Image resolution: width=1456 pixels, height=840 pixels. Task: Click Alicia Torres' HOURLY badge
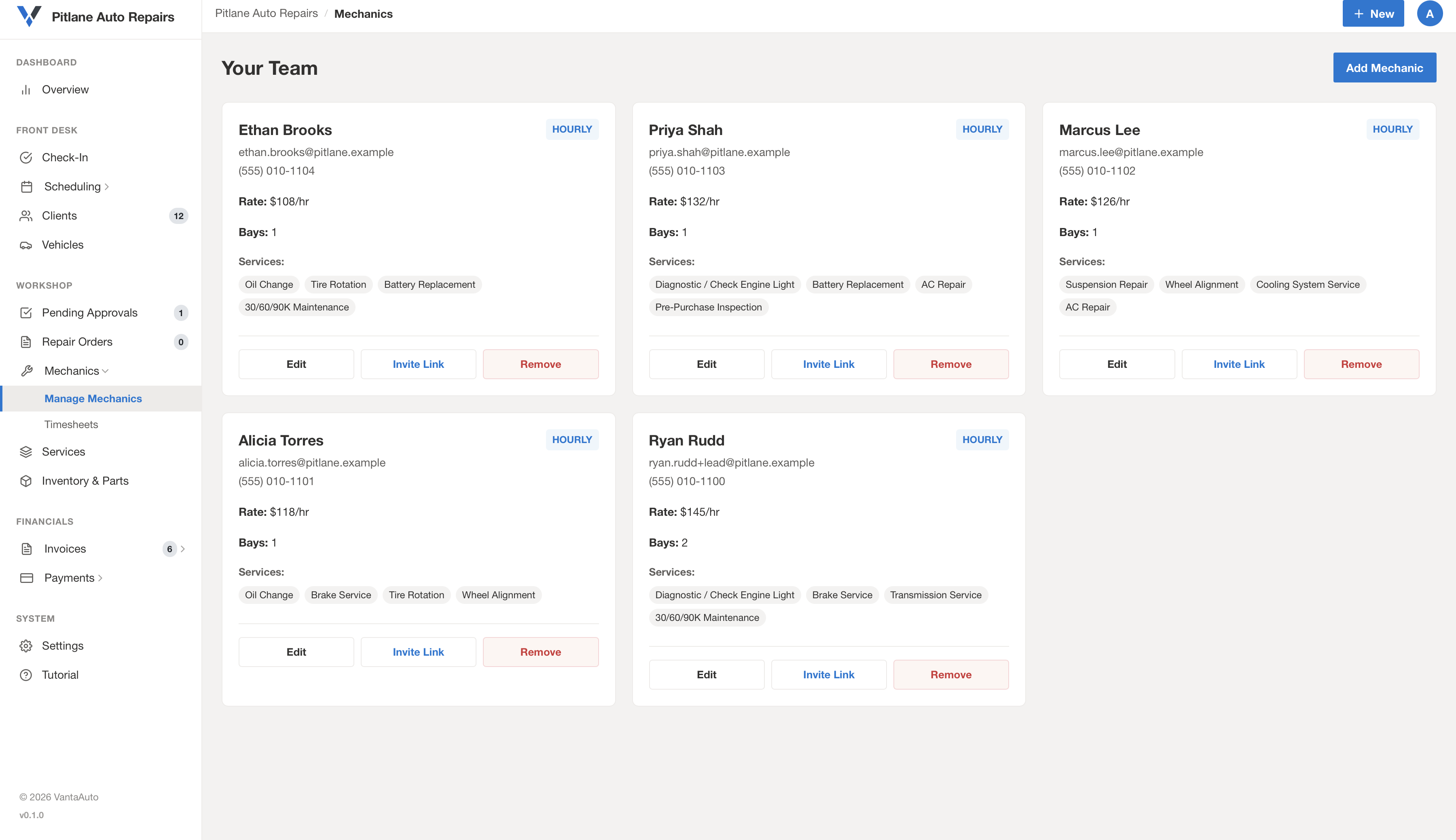pos(572,440)
